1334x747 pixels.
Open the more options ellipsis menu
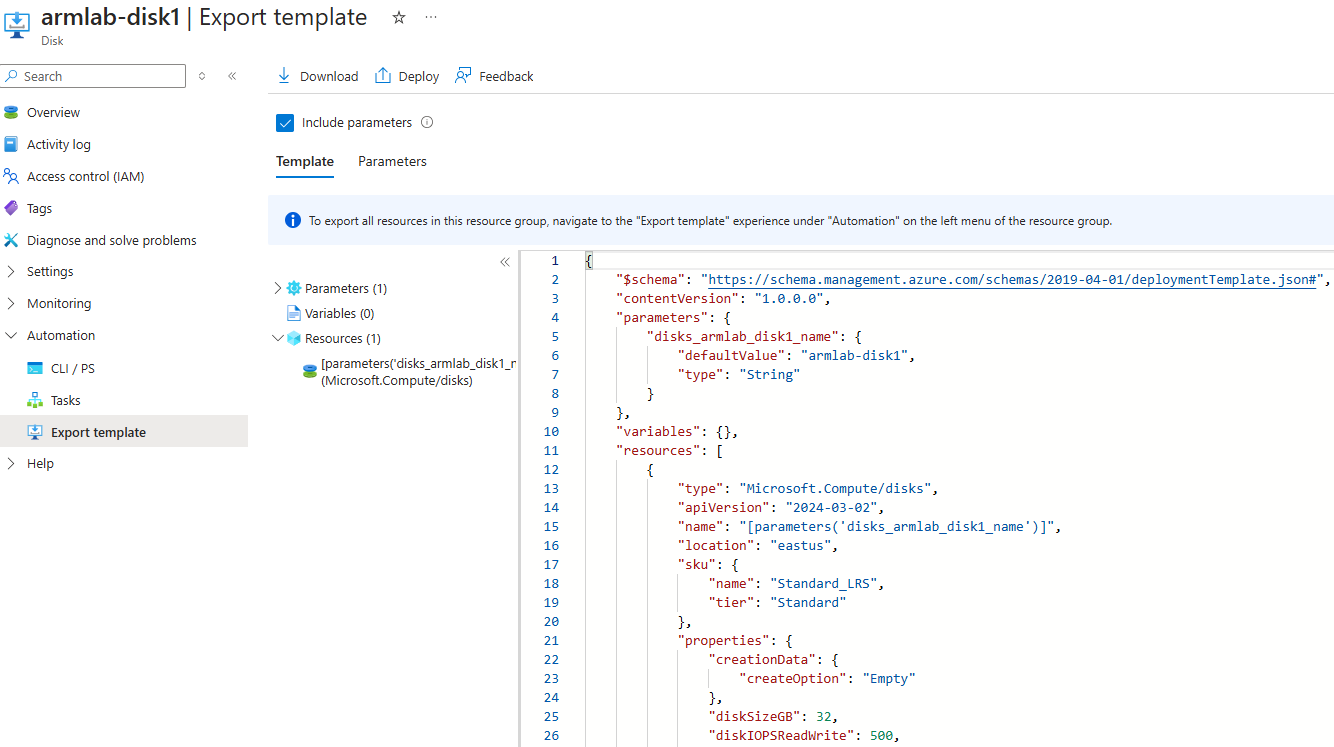click(431, 18)
